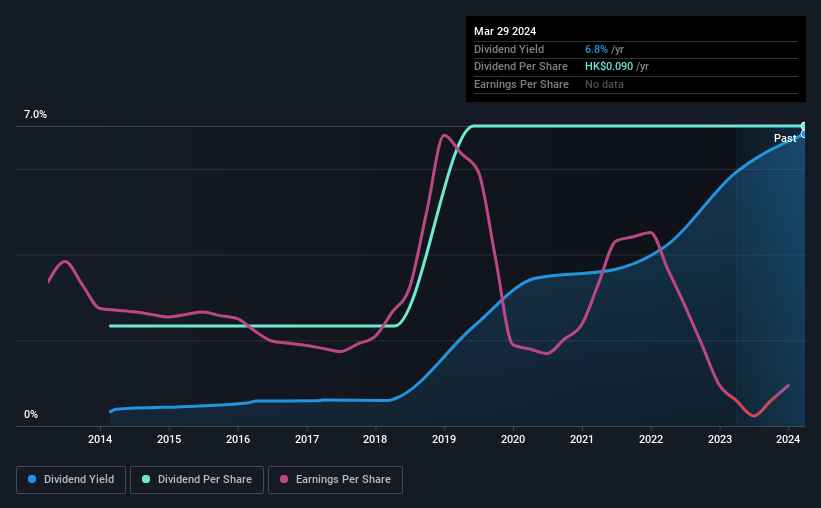Click the teal end-point marker on chart
Screen dimensions: 821x508
[x=804, y=126]
